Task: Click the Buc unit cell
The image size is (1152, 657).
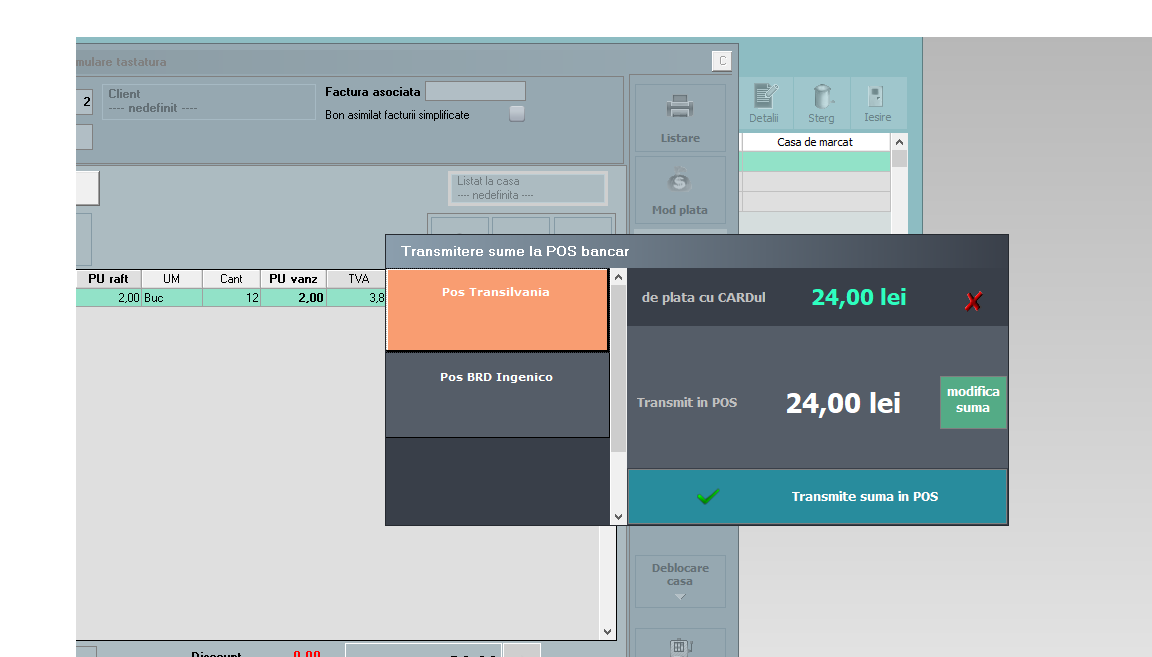Action: pos(171,298)
